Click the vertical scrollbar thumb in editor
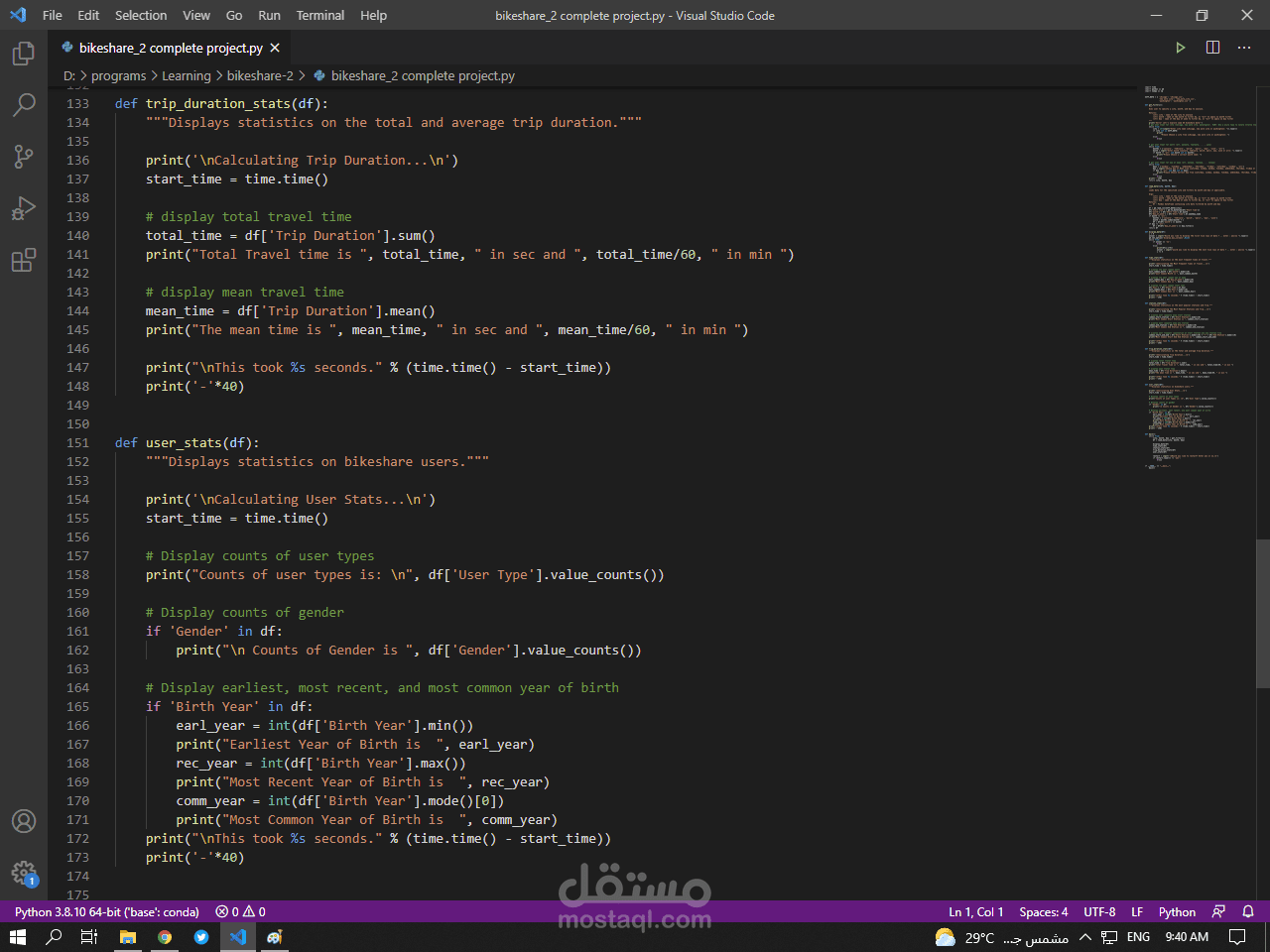This screenshot has height=952, width=1270. [x=1263, y=613]
